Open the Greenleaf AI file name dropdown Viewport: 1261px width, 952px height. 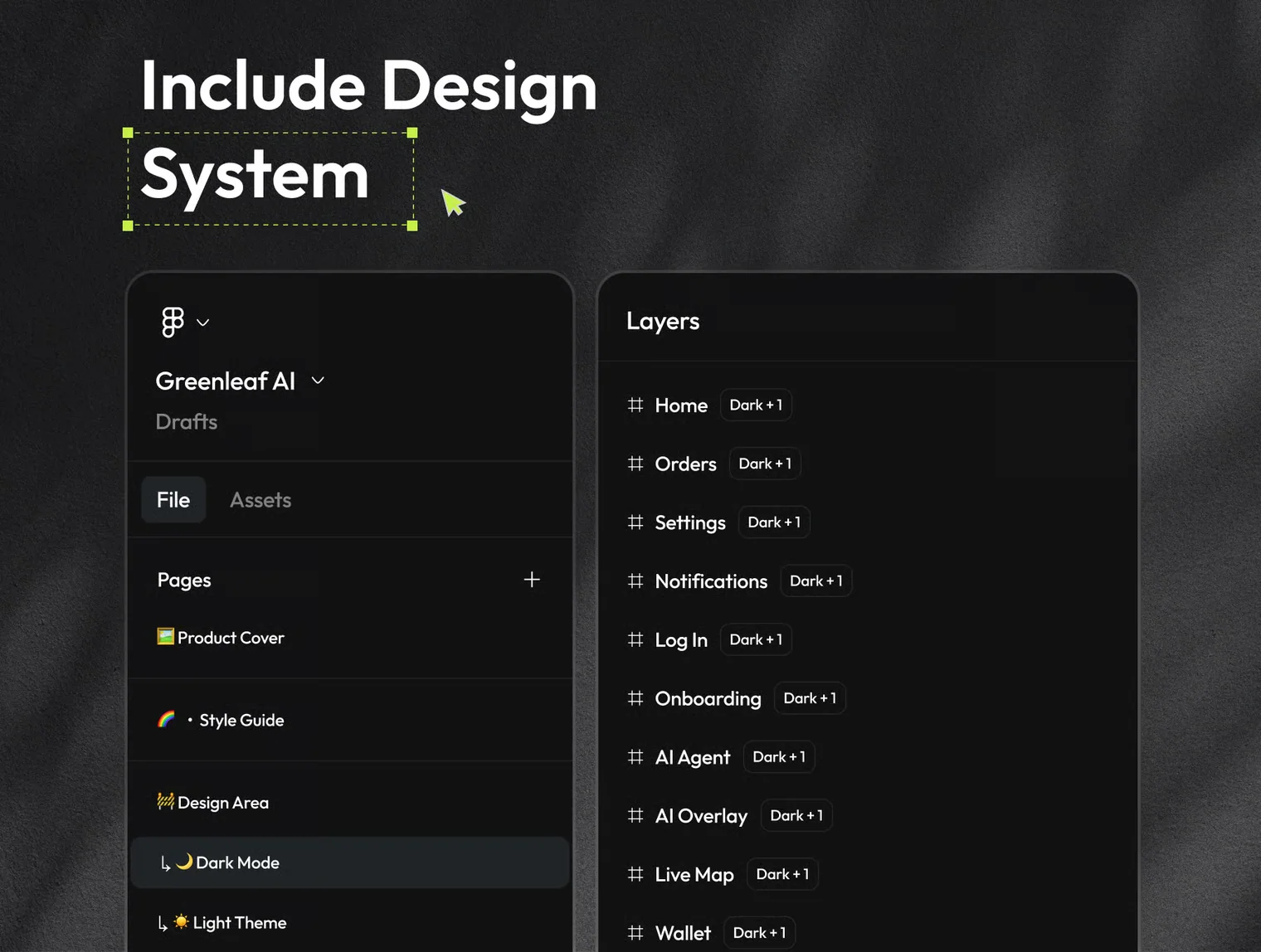[x=318, y=381]
